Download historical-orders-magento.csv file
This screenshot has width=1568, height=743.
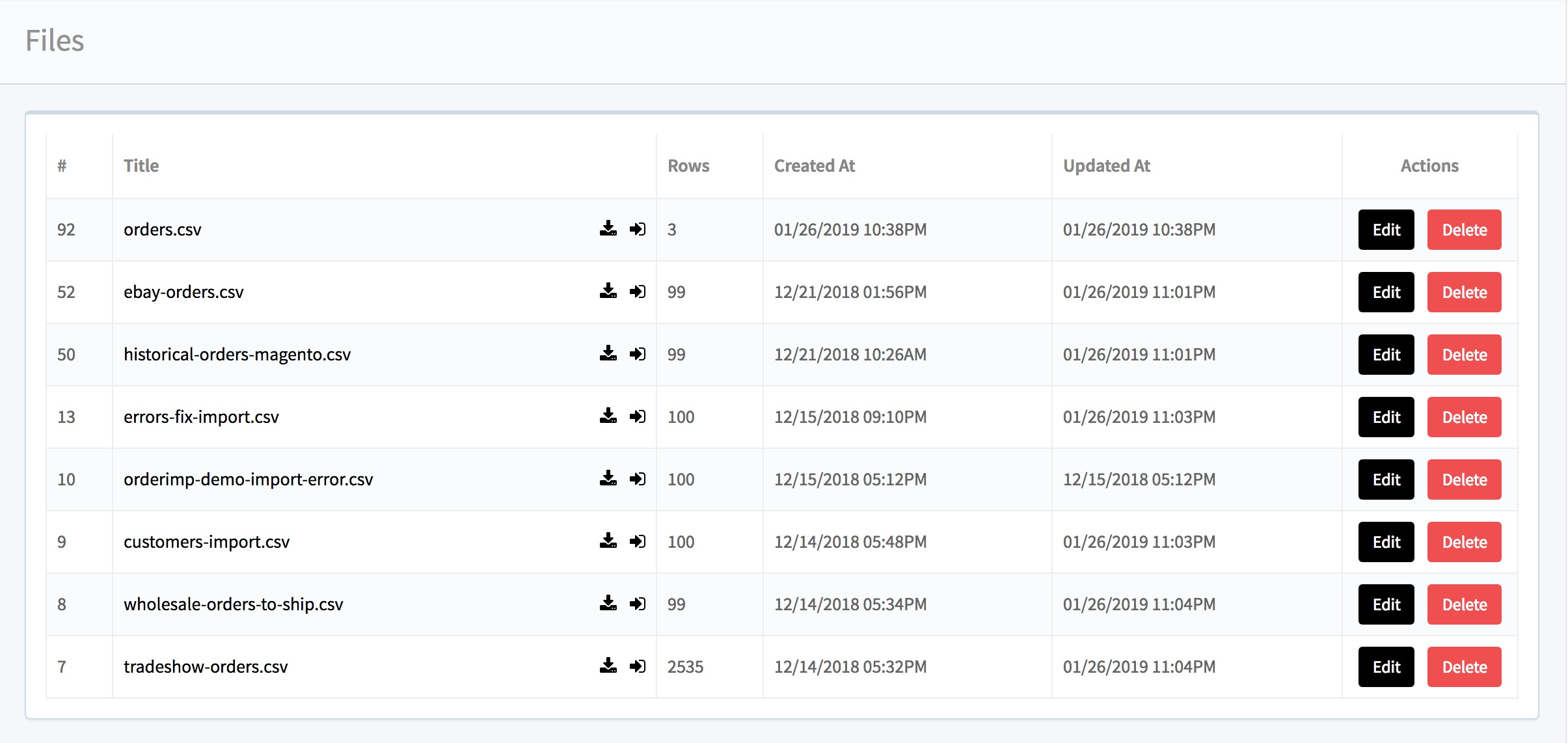tap(608, 353)
